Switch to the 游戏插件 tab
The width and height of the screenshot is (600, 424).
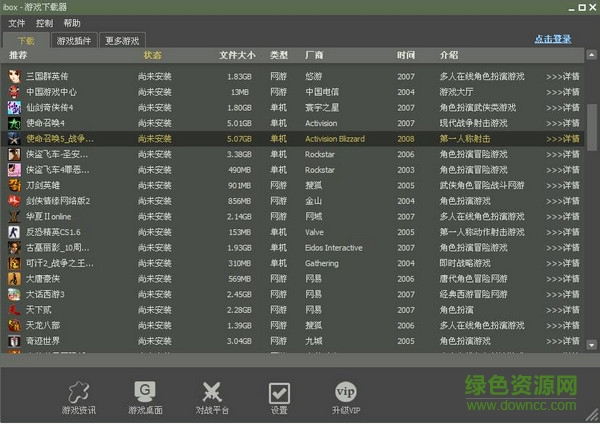(x=74, y=41)
